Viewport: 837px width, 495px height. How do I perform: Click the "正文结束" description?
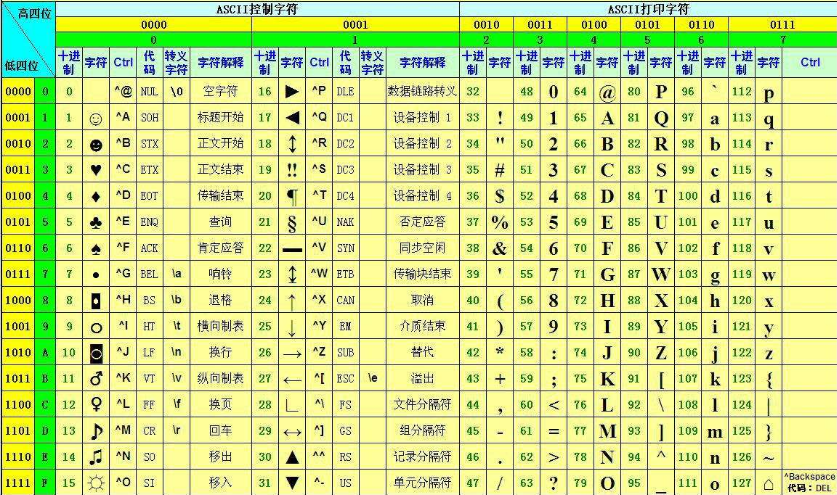tap(220, 170)
